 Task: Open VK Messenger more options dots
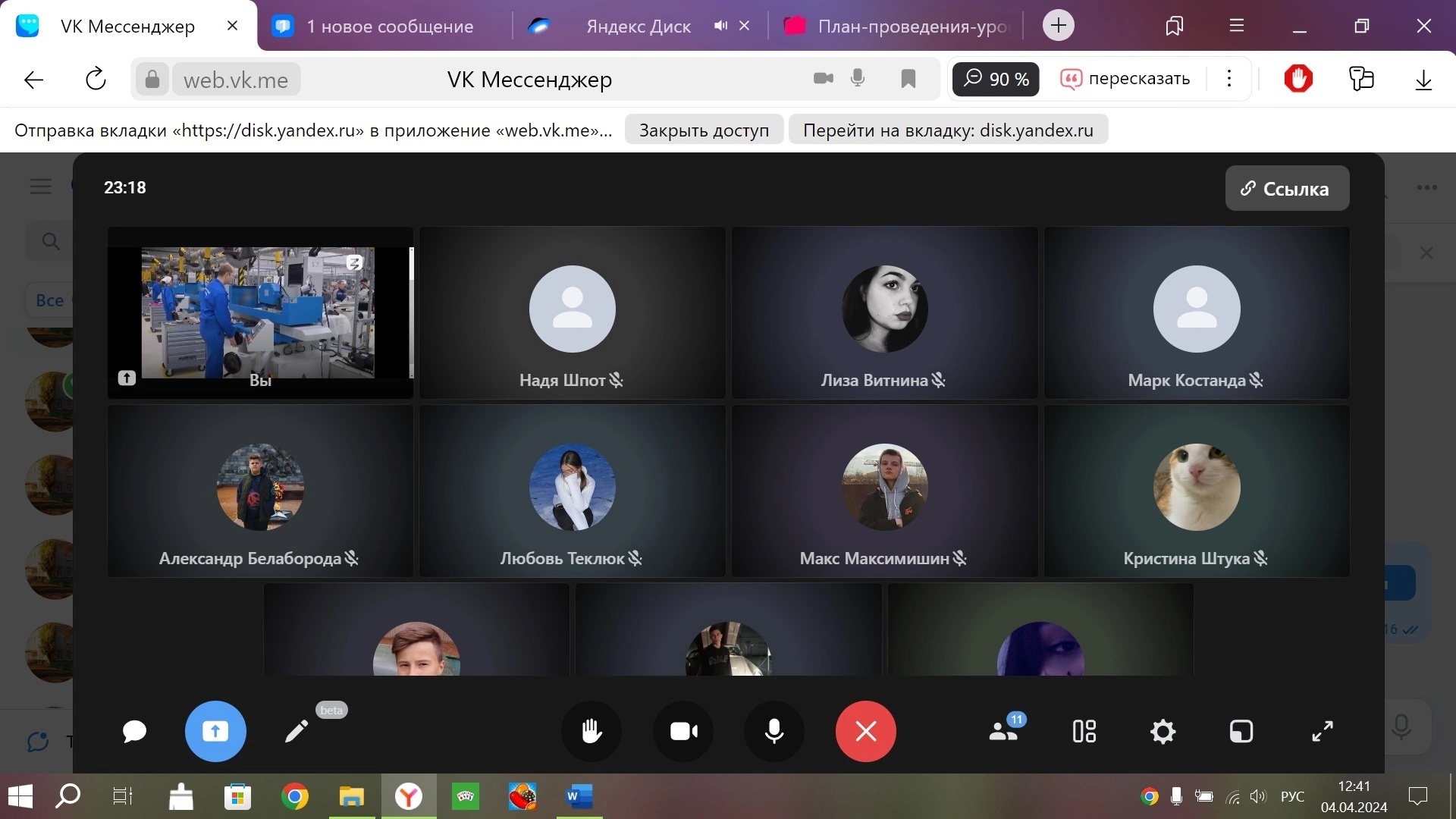(x=1426, y=187)
